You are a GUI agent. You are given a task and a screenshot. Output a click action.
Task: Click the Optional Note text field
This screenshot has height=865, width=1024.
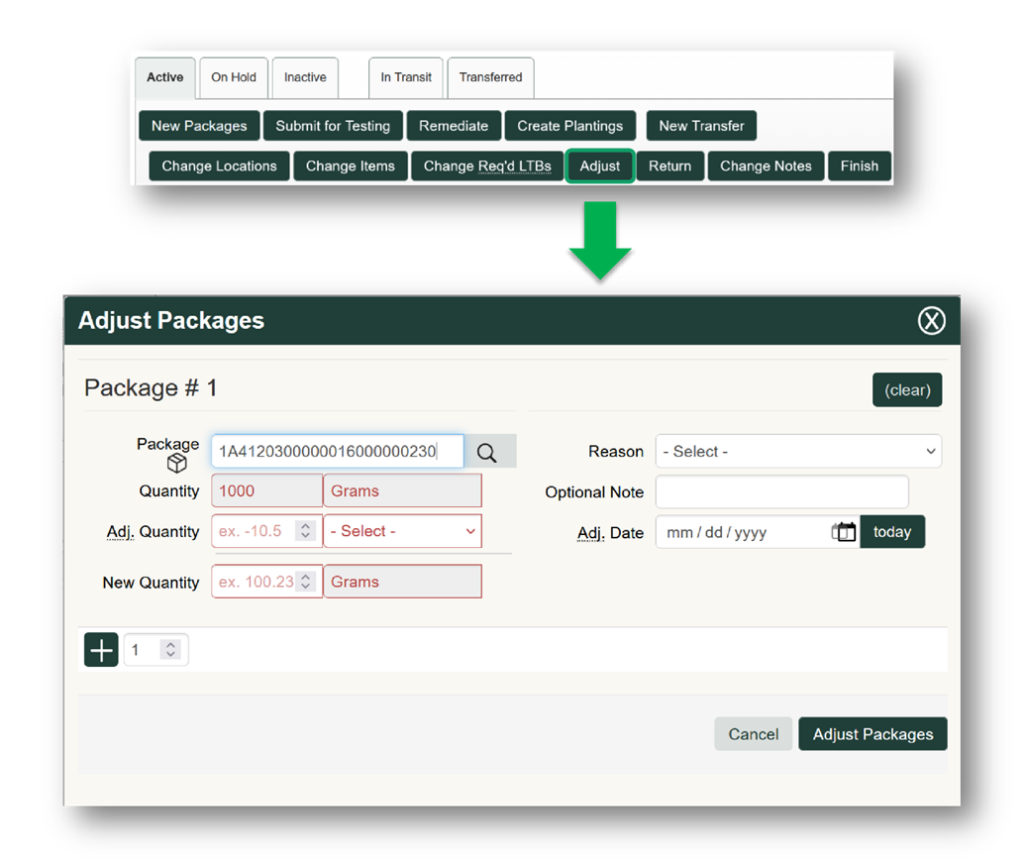point(781,492)
